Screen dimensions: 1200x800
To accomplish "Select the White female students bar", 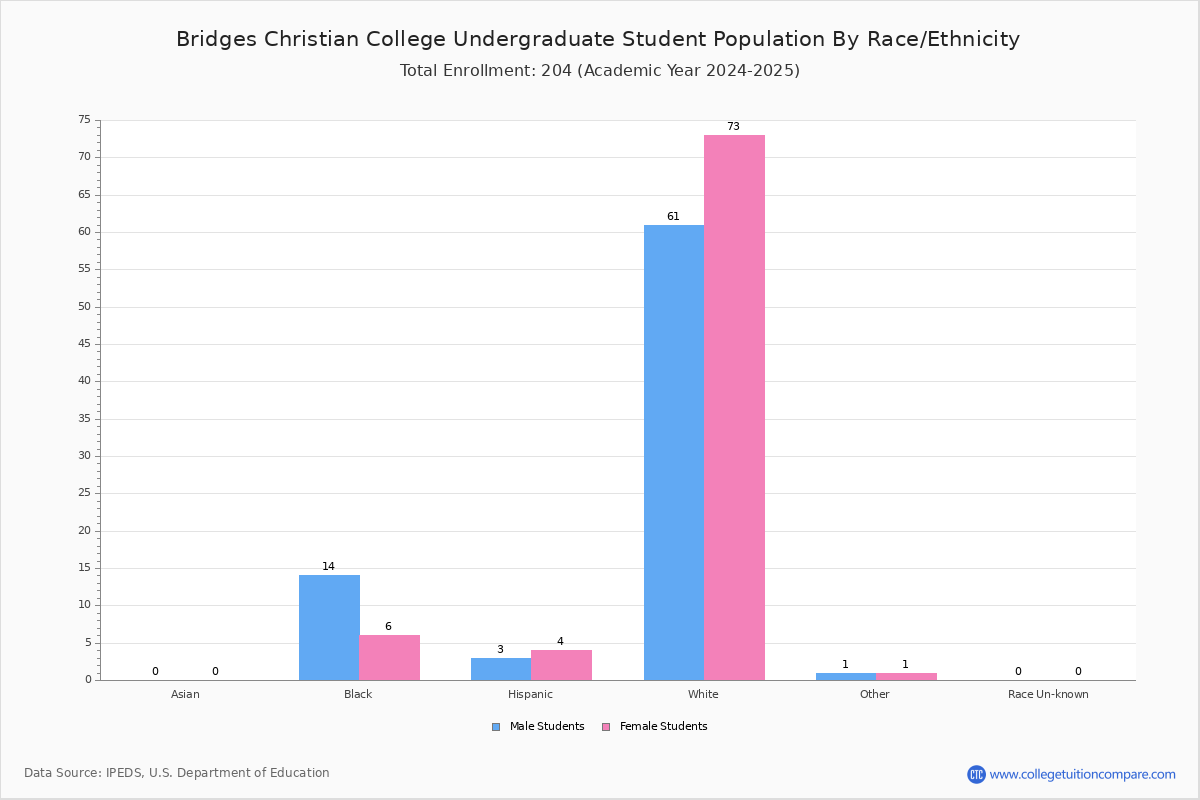I will [x=734, y=408].
